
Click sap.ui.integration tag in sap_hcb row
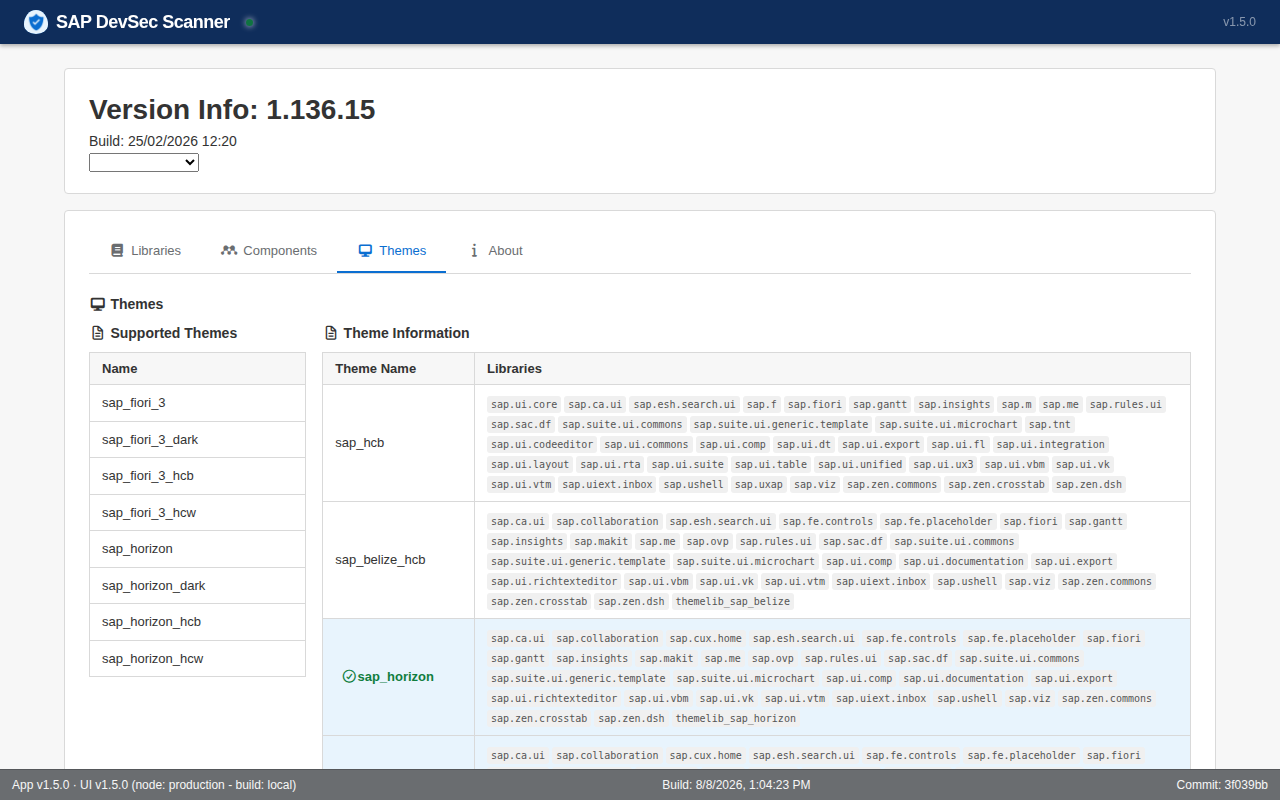[1051, 445]
